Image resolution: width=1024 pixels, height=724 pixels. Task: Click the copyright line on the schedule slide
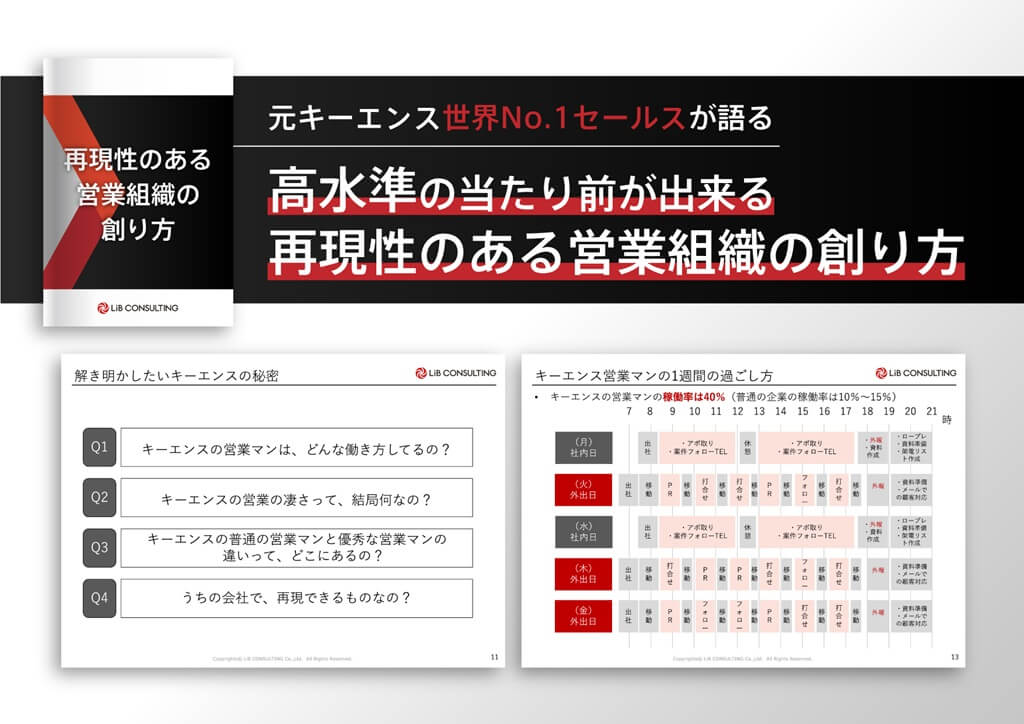[742, 659]
